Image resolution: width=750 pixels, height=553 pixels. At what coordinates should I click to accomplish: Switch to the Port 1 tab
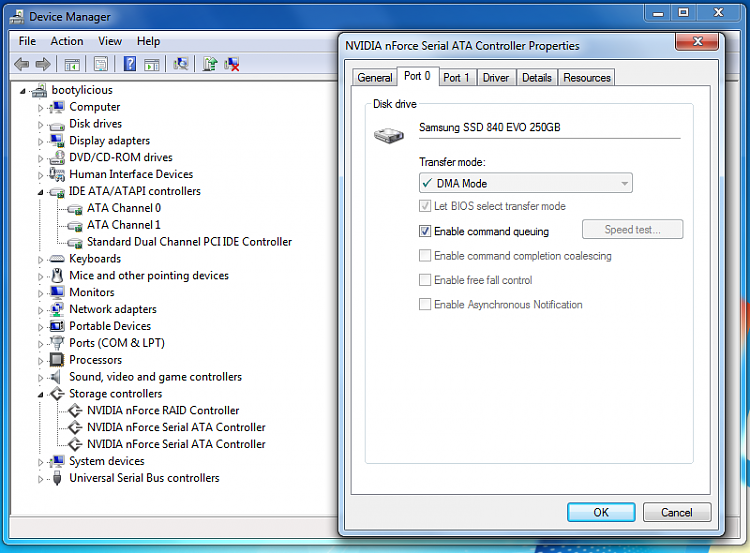pyautogui.click(x=456, y=77)
